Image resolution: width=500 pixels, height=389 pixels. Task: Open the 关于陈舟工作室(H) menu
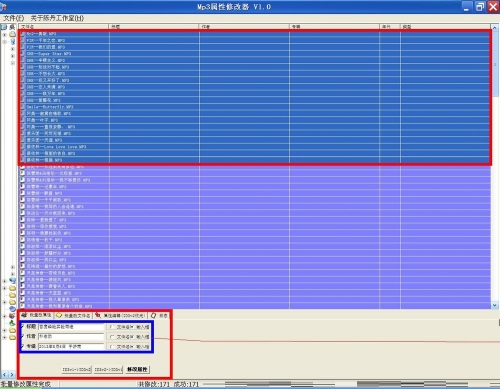pos(57,18)
